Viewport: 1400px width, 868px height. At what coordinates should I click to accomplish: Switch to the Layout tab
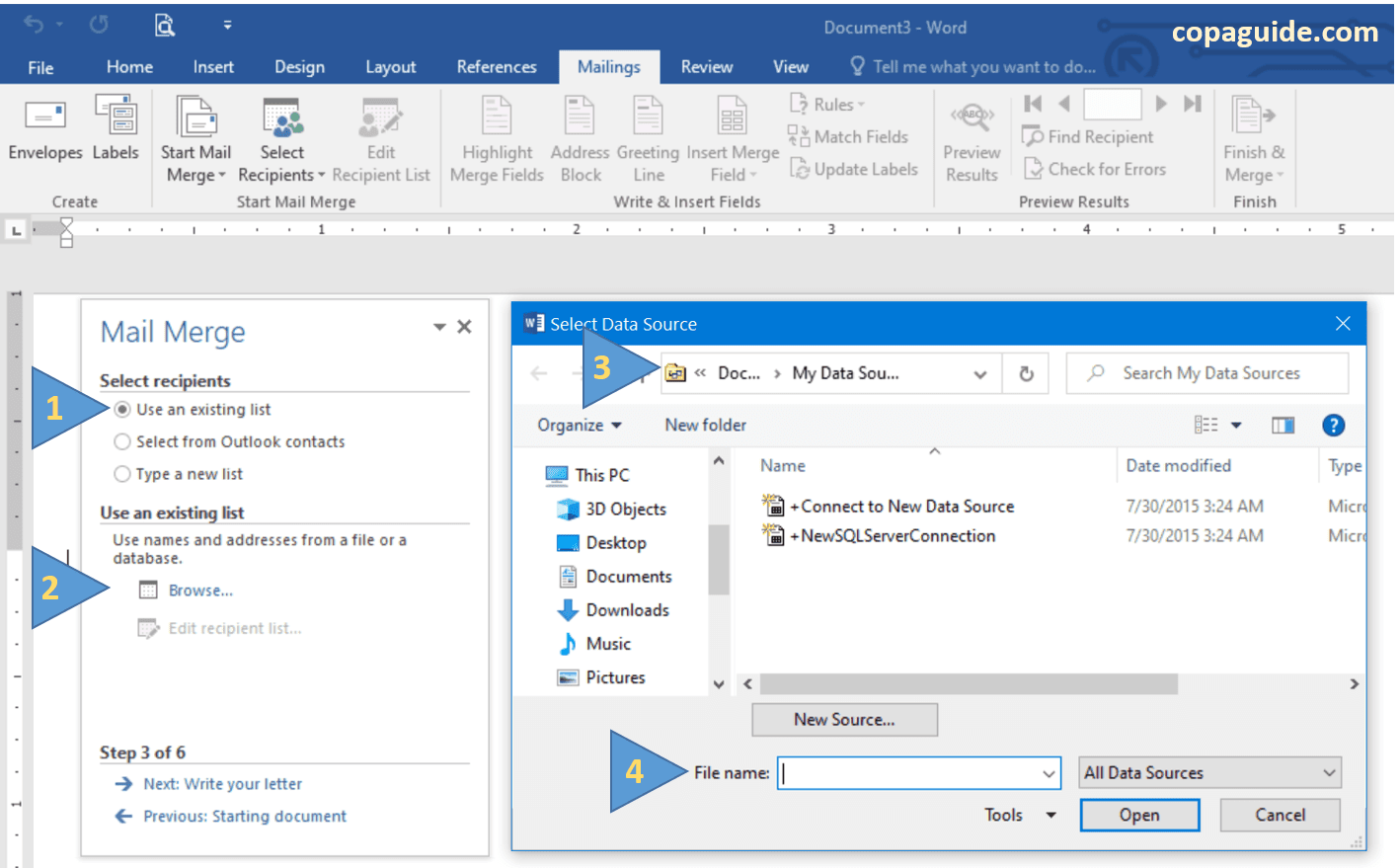[x=390, y=66]
